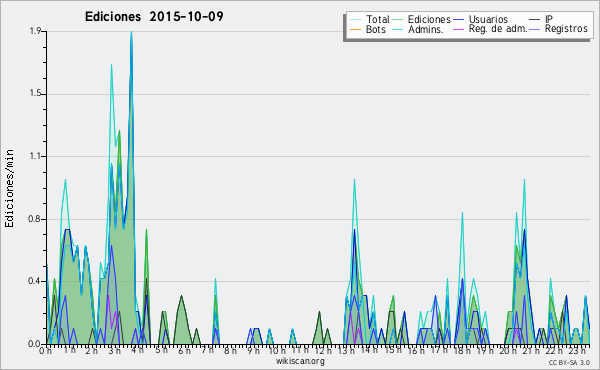Click the x-axis label '3 h'
Viewport: 600px width, 370px height.
(115, 350)
